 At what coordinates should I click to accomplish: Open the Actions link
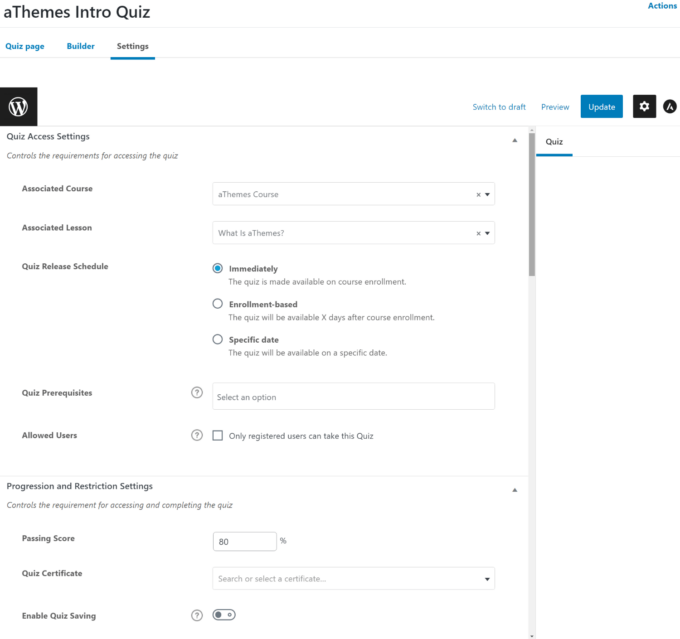click(662, 6)
